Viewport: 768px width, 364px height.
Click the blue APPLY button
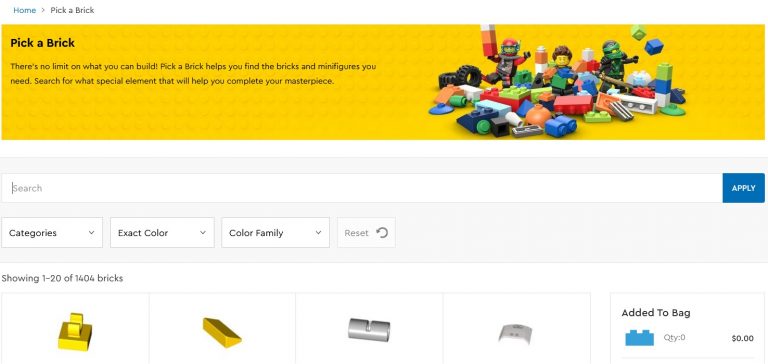[743, 188]
